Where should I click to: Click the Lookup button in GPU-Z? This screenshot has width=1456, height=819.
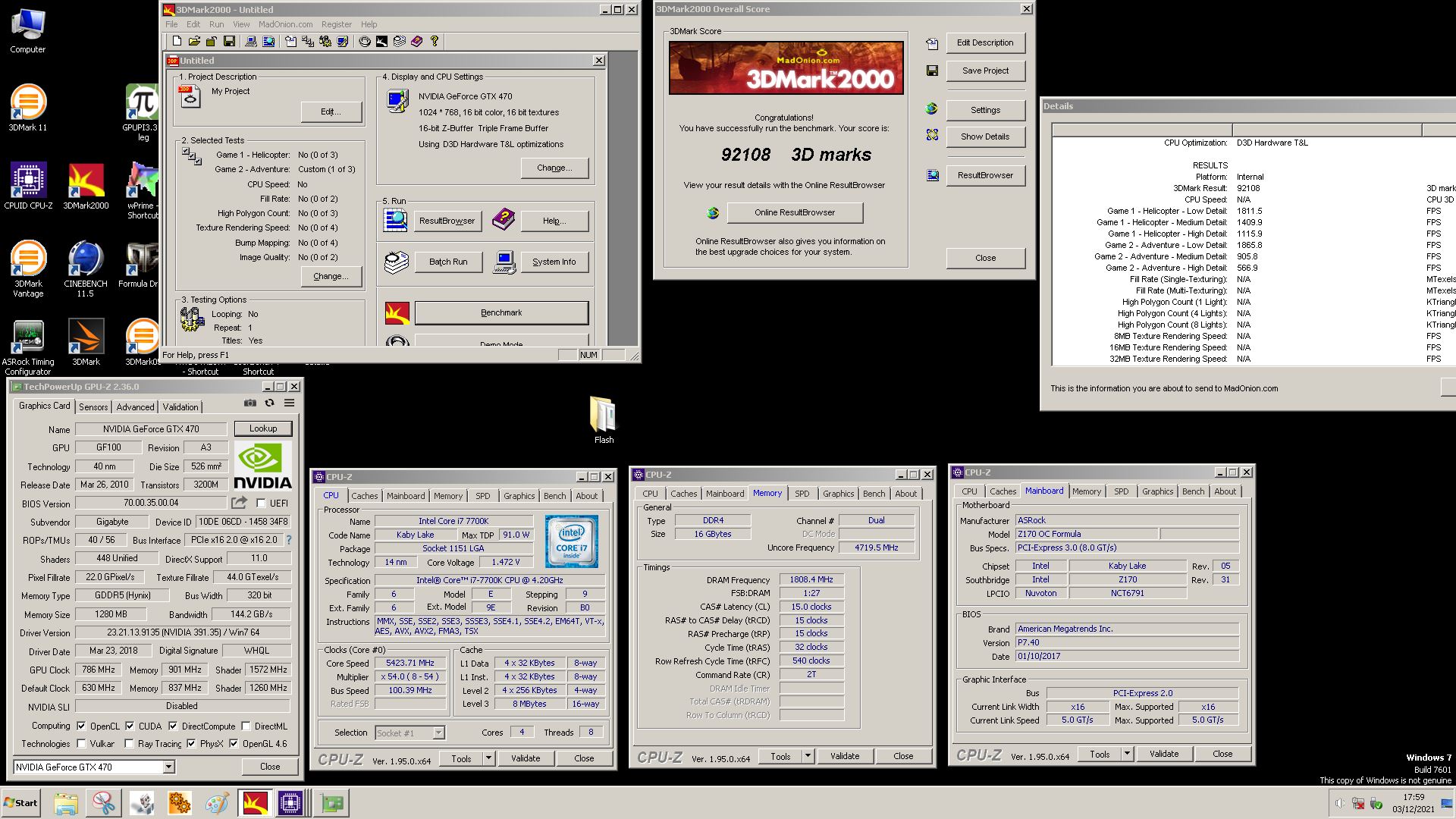click(x=263, y=428)
